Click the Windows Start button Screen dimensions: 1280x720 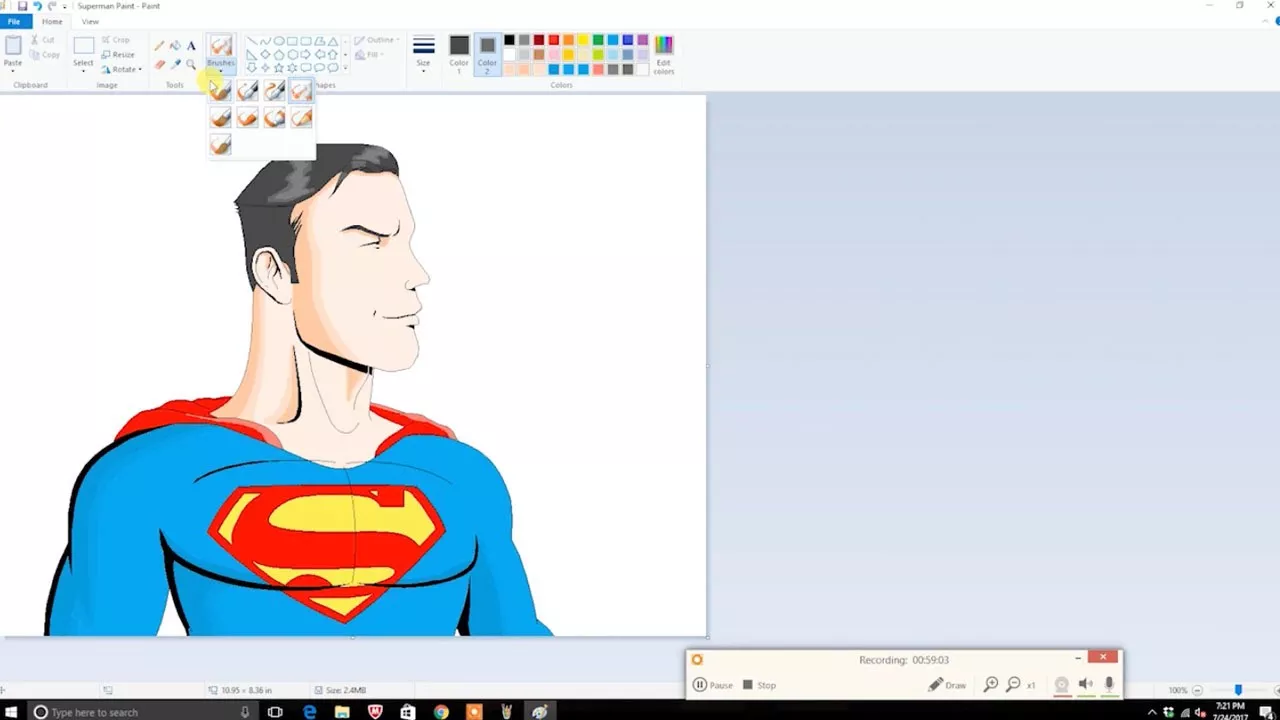(9, 712)
